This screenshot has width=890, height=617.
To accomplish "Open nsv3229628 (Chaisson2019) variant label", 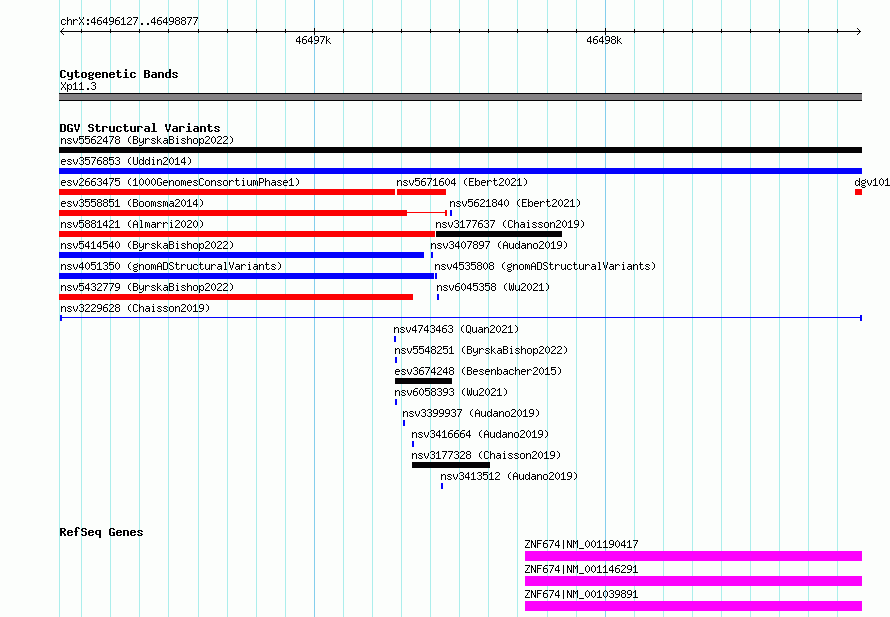I will [x=135, y=308].
